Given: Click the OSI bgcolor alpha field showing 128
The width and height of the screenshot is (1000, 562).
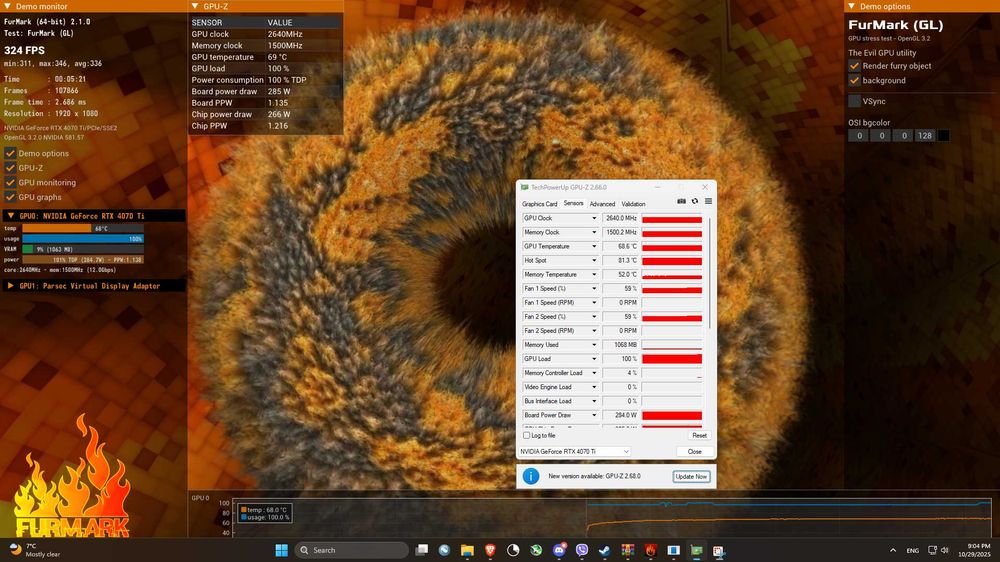Looking at the screenshot, I should (925, 135).
